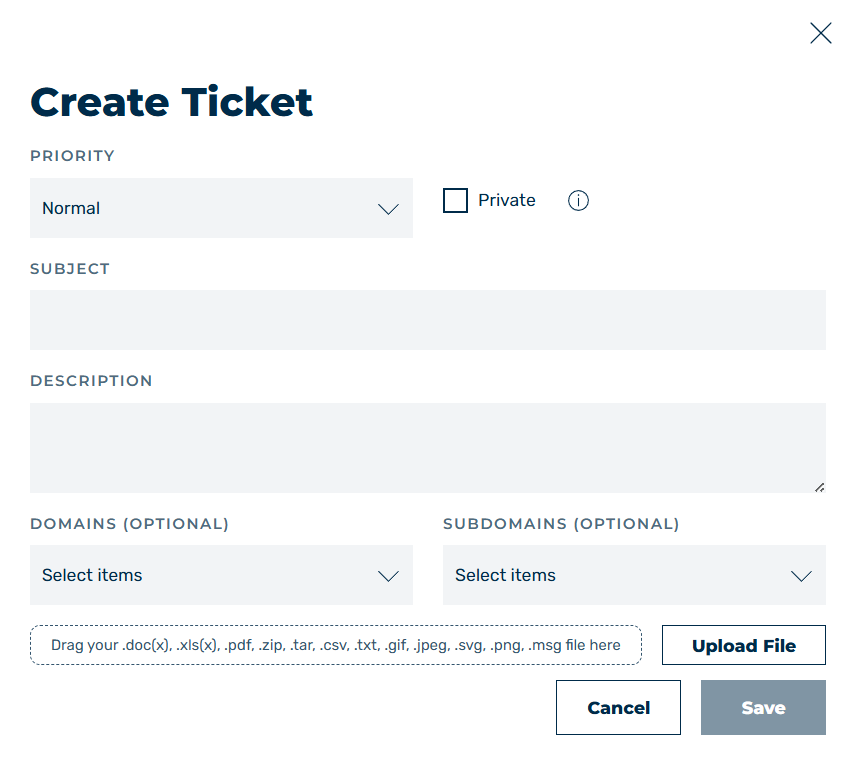Click the SUBJECT field label
The image size is (852, 761).
click(70, 269)
